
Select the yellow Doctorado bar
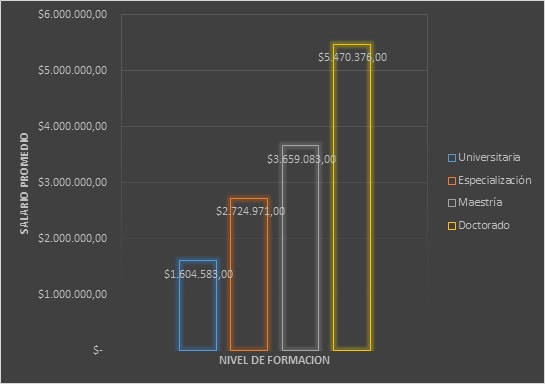(352, 197)
